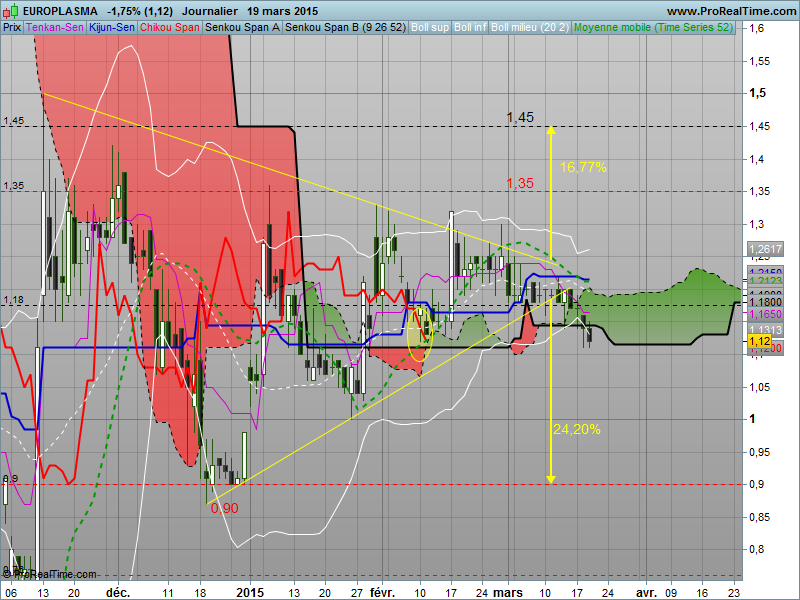Click the Kijun-Sen indicator label

click(x=112, y=28)
